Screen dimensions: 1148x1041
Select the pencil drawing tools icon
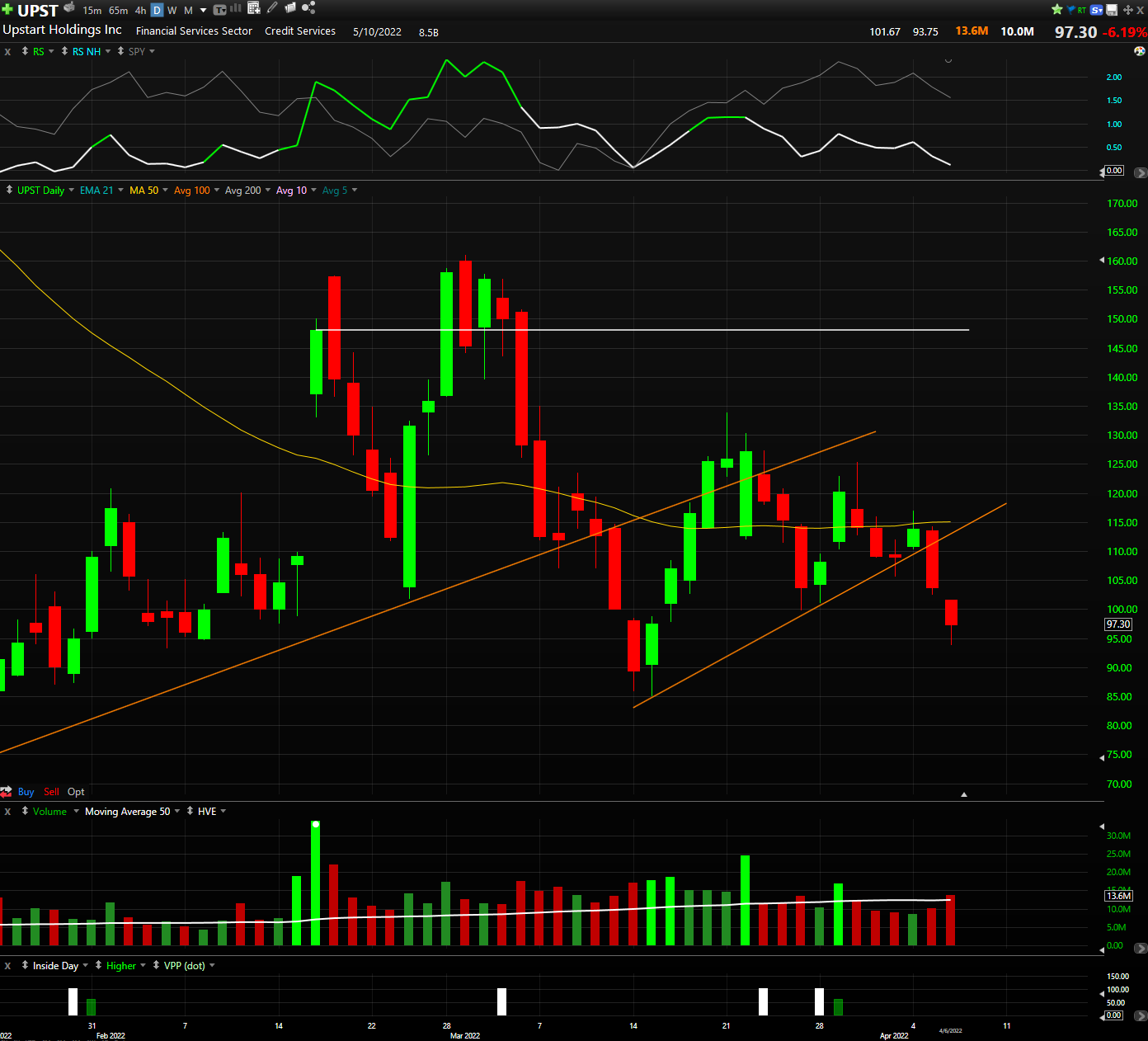[x=272, y=7]
